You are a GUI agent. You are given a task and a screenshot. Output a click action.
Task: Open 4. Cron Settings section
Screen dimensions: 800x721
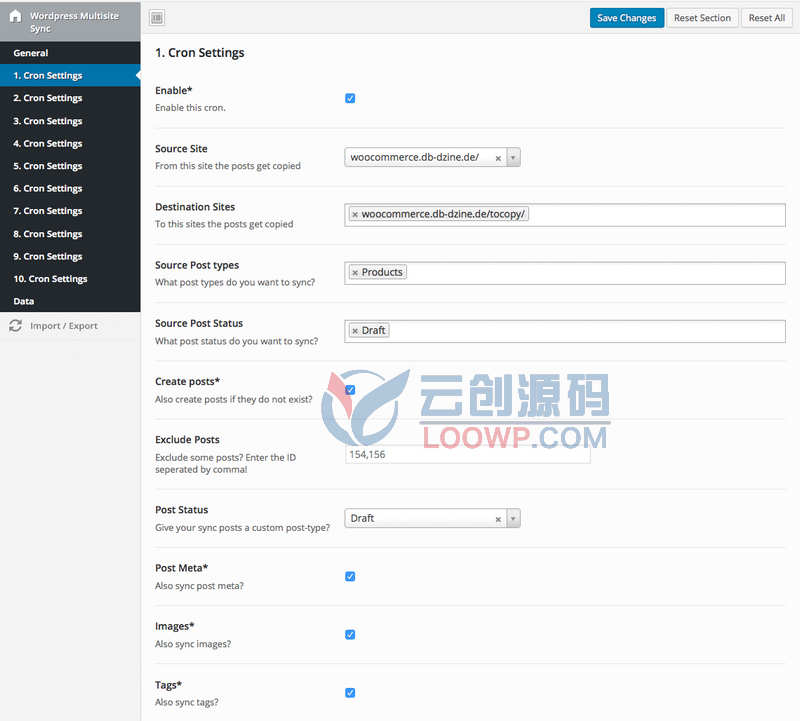tap(70, 143)
